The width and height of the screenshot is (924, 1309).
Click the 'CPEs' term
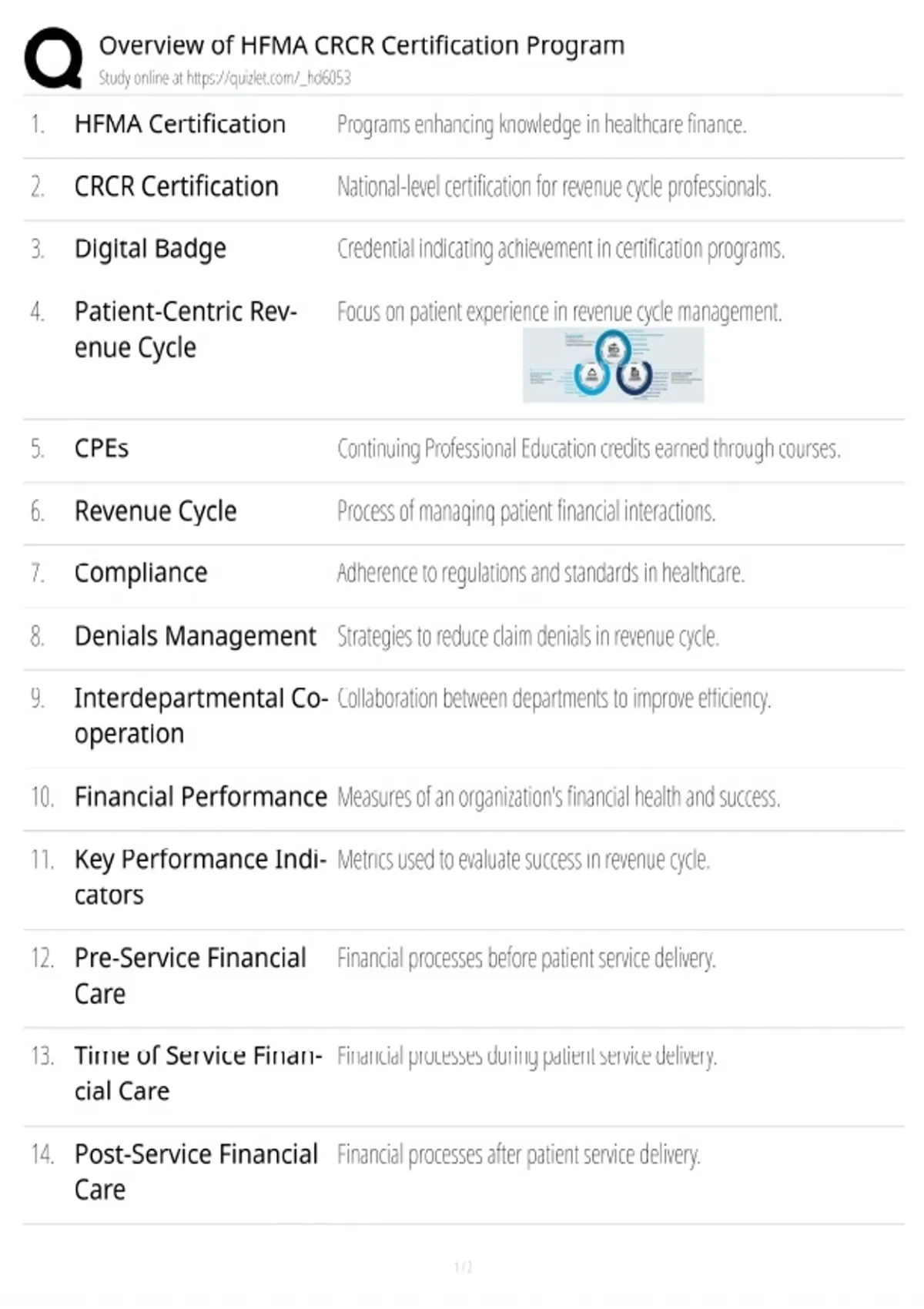[x=102, y=449]
